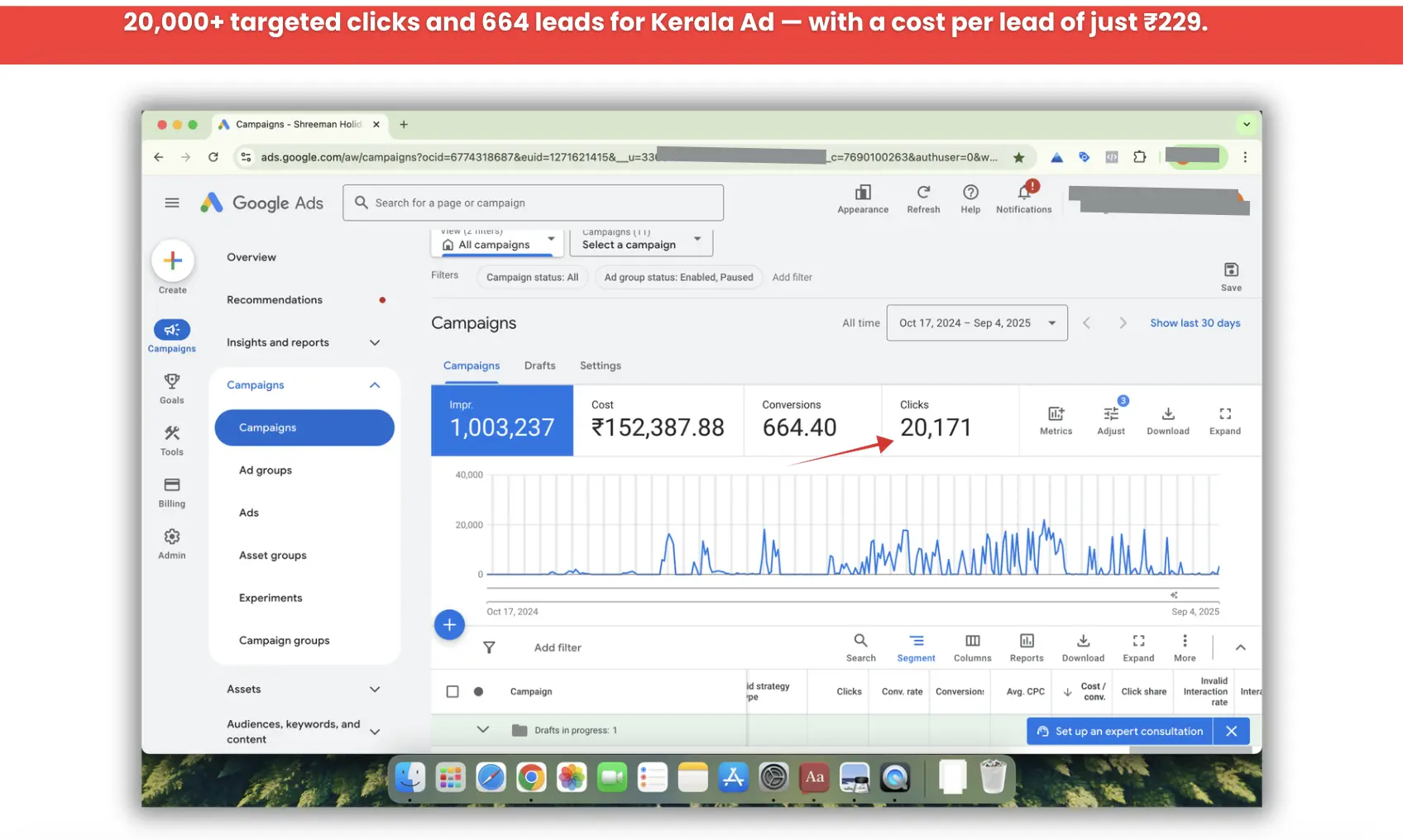
Task: Open Asset groups in sidebar
Action: point(273,556)
